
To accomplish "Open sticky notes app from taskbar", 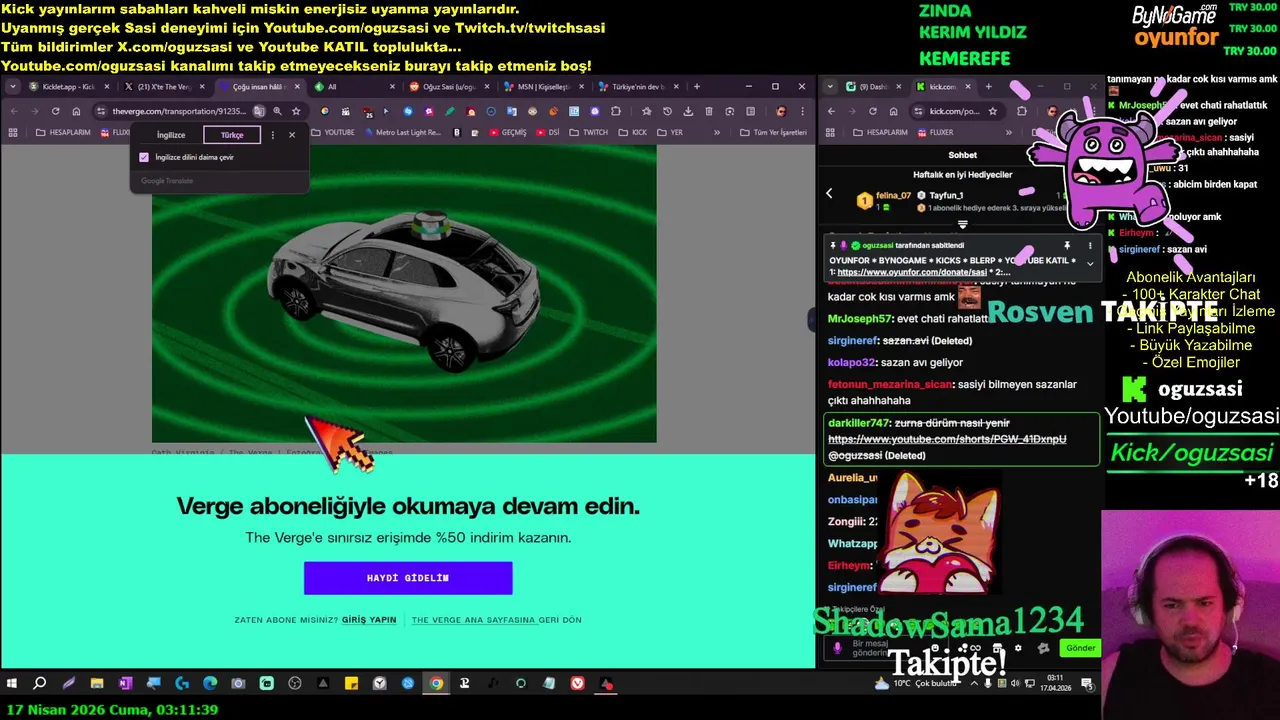I will (x=351, y=684).
